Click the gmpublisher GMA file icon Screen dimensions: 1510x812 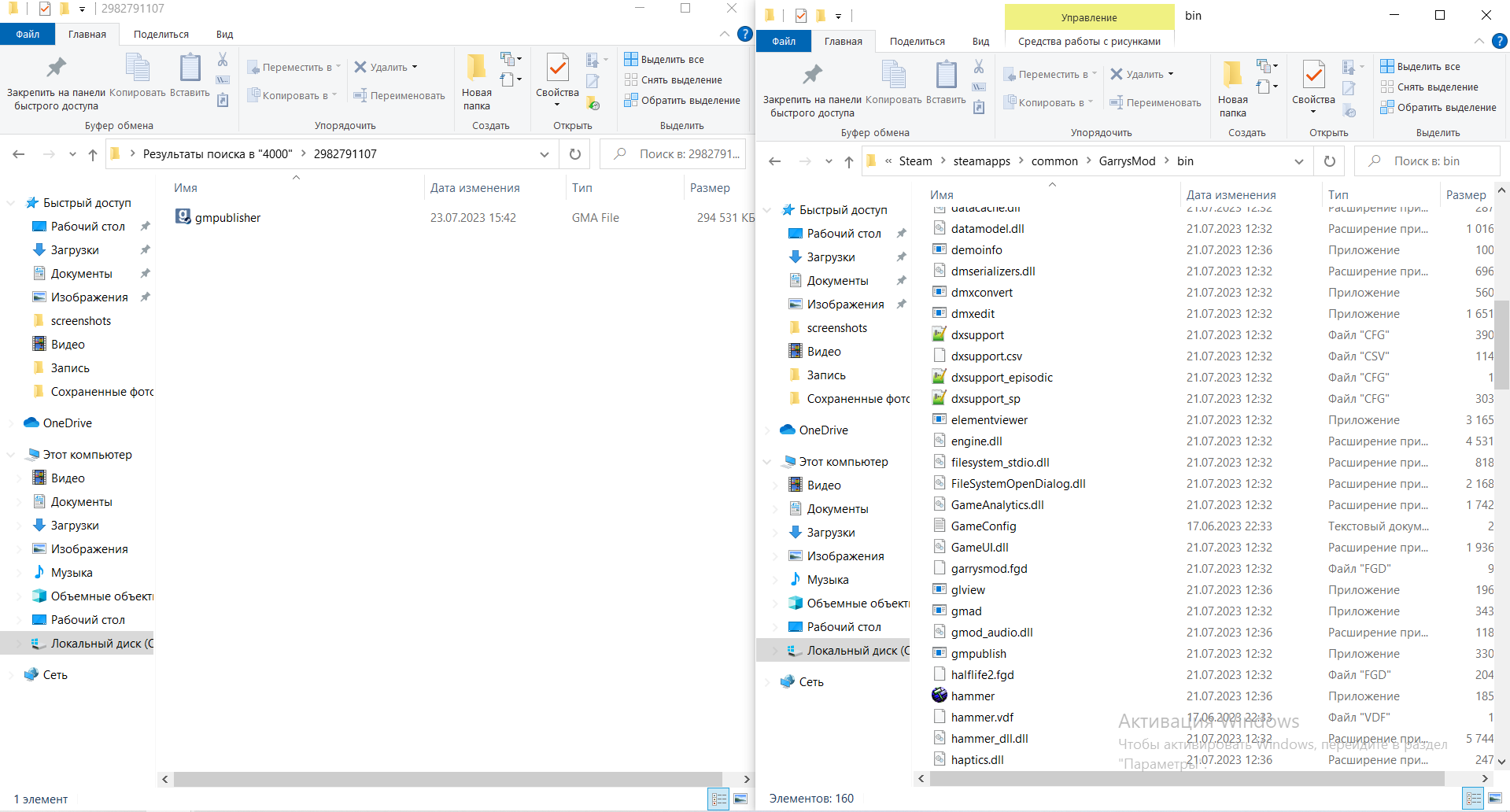point(183,216)
